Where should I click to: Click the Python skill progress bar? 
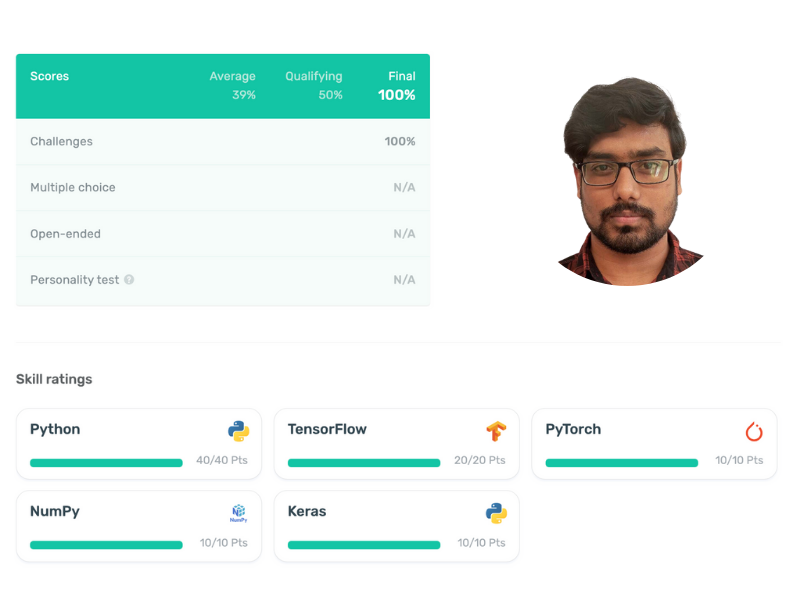point(106,463)
